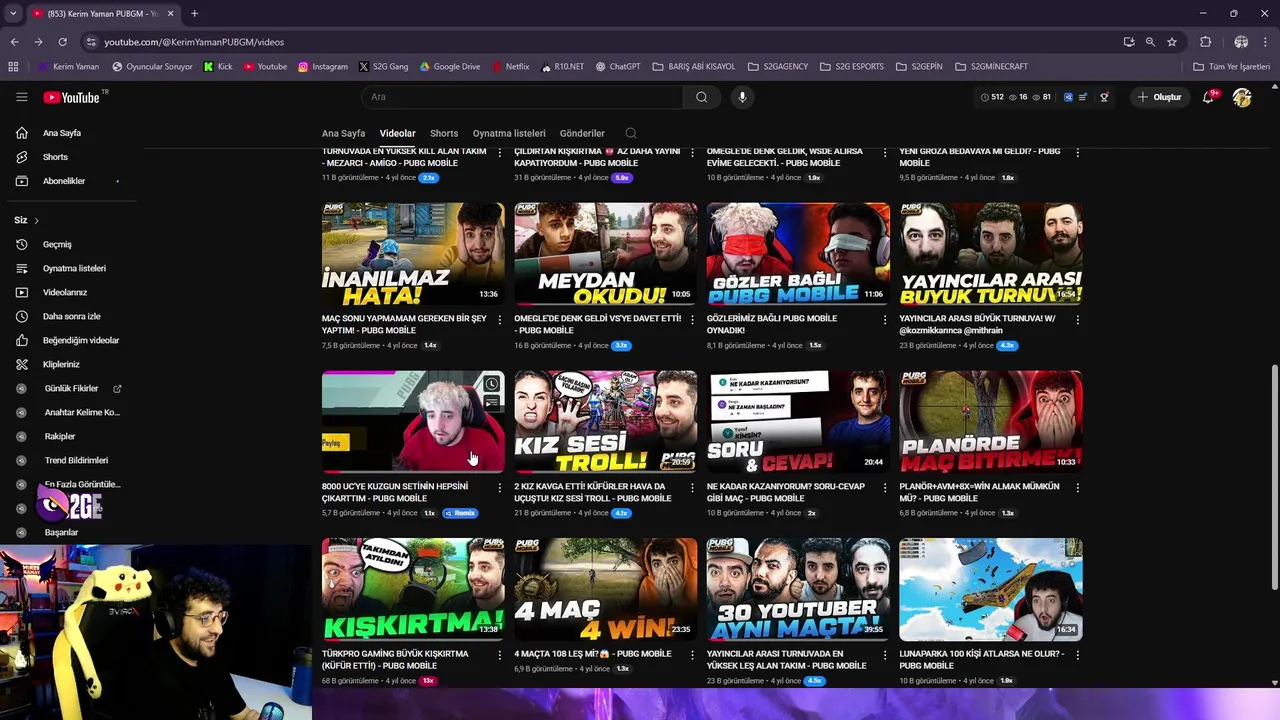Open options for YAYINCILAR ARASI BÜYÜK TURNUVA video

[1077, 320]
